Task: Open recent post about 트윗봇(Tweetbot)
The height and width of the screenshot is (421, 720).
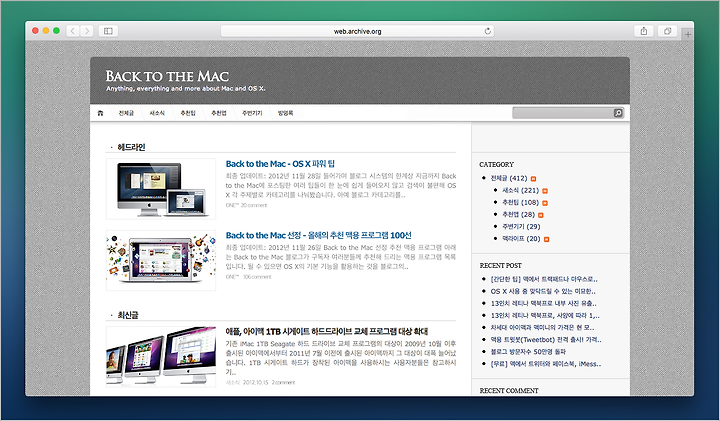Action: click(x=546, y=340)
